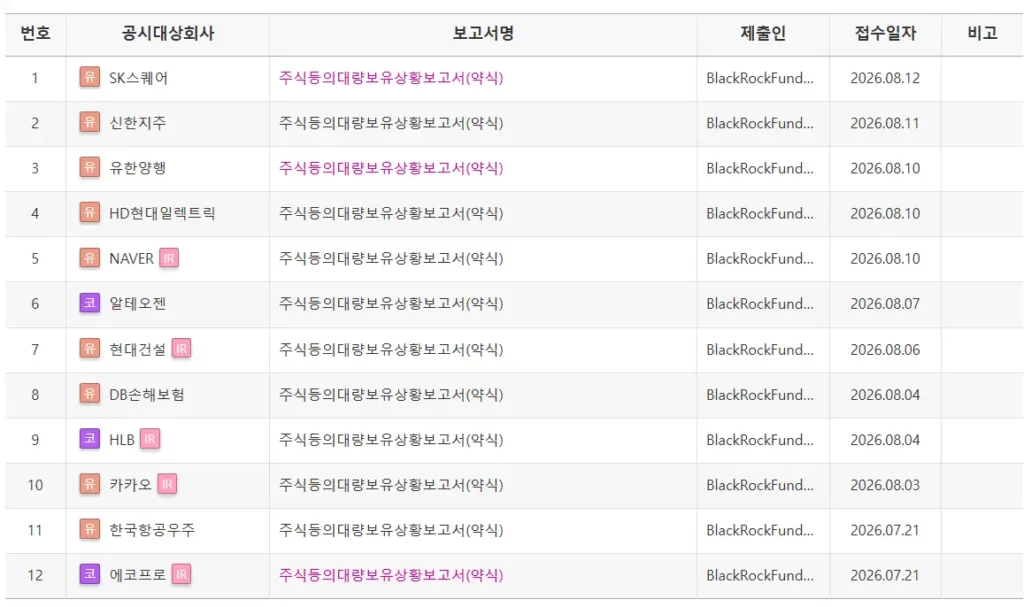Viewport: 1024px width, 607px height.
Task: Click the 코 icon beside HLB
Action: click(x=89, y=439)
